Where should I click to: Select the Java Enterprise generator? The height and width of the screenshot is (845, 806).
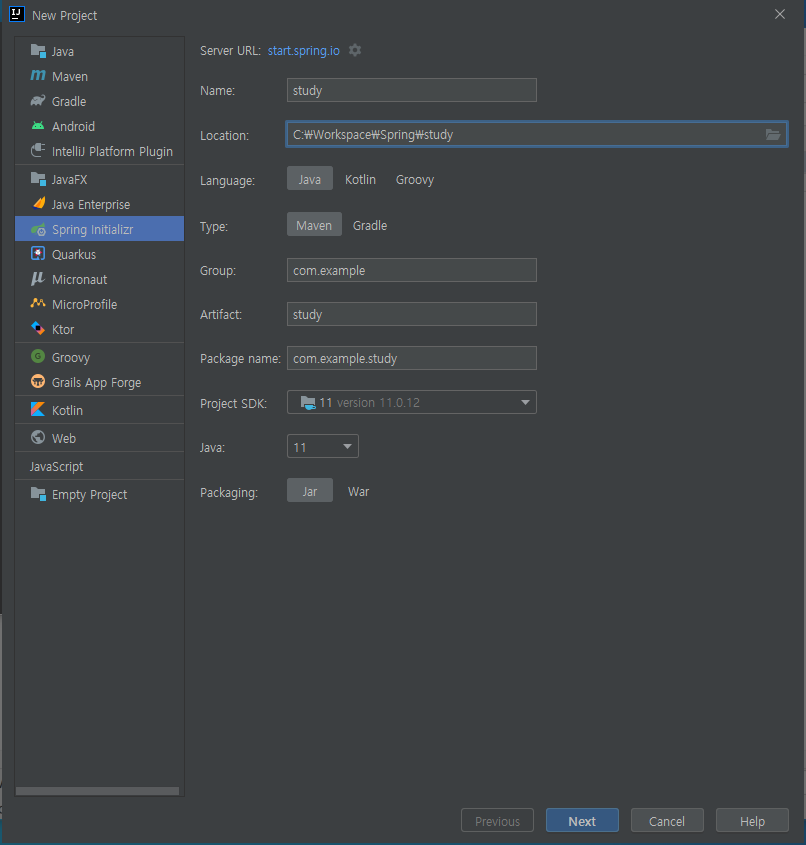point(100,204)
